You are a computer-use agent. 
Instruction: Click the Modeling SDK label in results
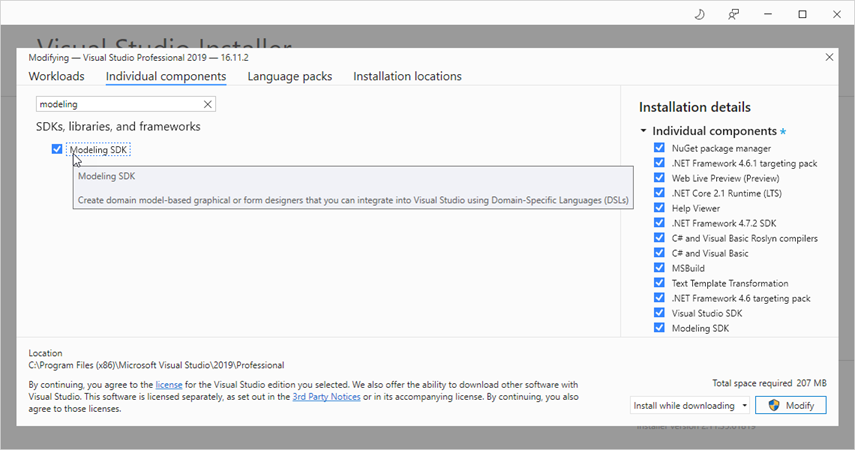click(x=98, y=149)
